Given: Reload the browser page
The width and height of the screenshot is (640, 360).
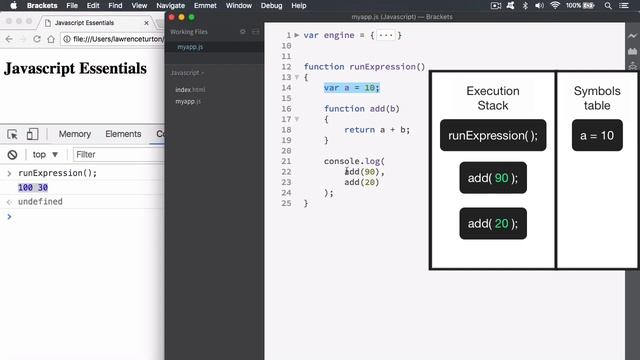Looking at the screenshot, I should [x=37, y=39].
